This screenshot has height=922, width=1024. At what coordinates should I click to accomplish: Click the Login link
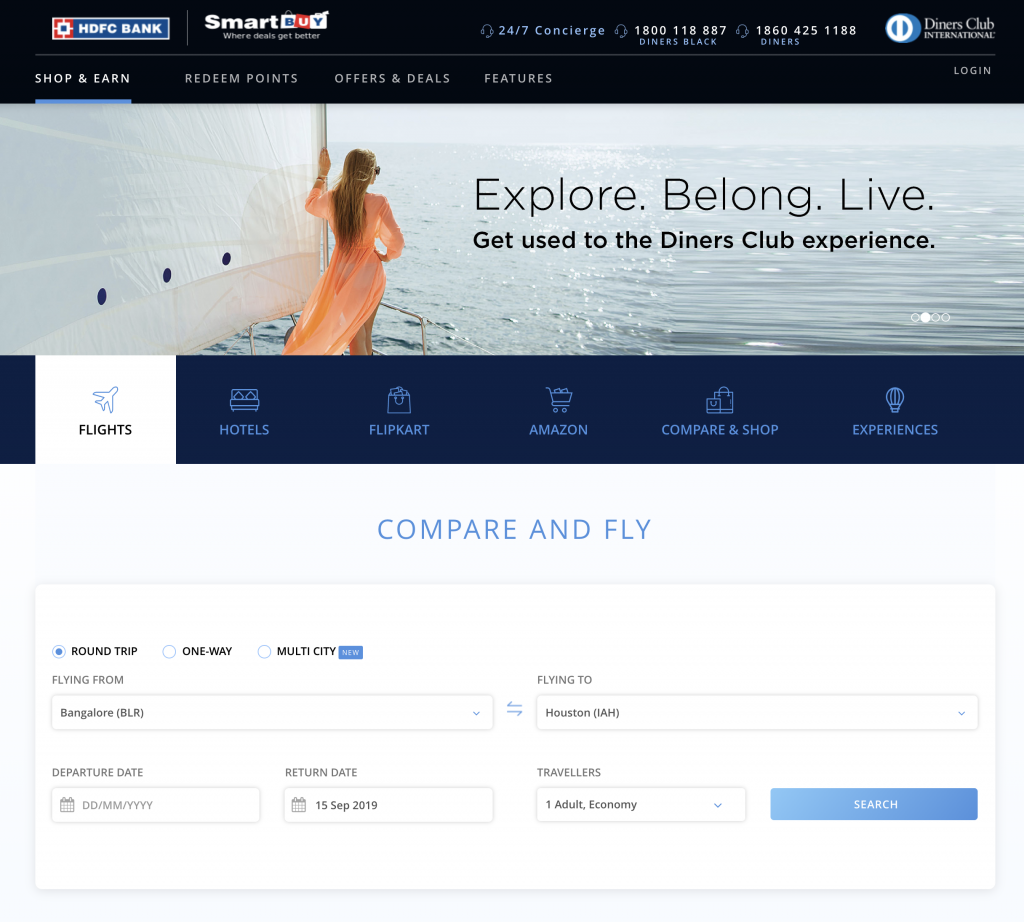pos(972,71)
